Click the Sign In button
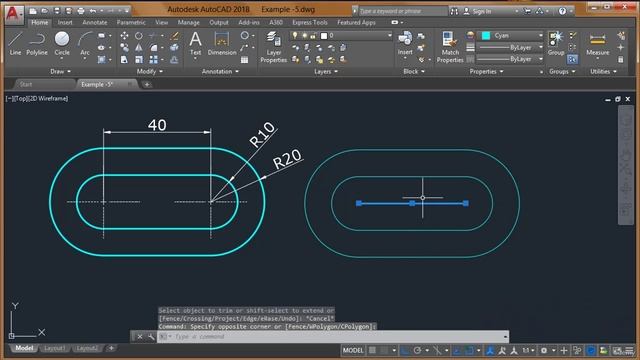Image resolution: width=640 pixels, height=360 pixels. (478, 11)
